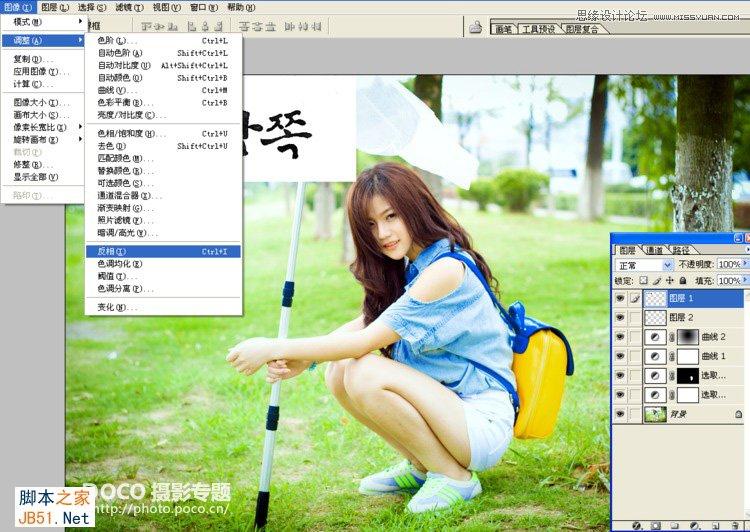Toggle lock transparent pixels icon

pyautogui.click(x=644, y=281)
